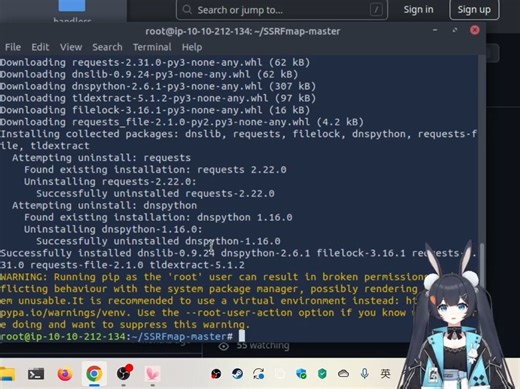Click the eye icon beside '55 watching'
This screenshot has height=389, width=520.
(x=223, y=346)
